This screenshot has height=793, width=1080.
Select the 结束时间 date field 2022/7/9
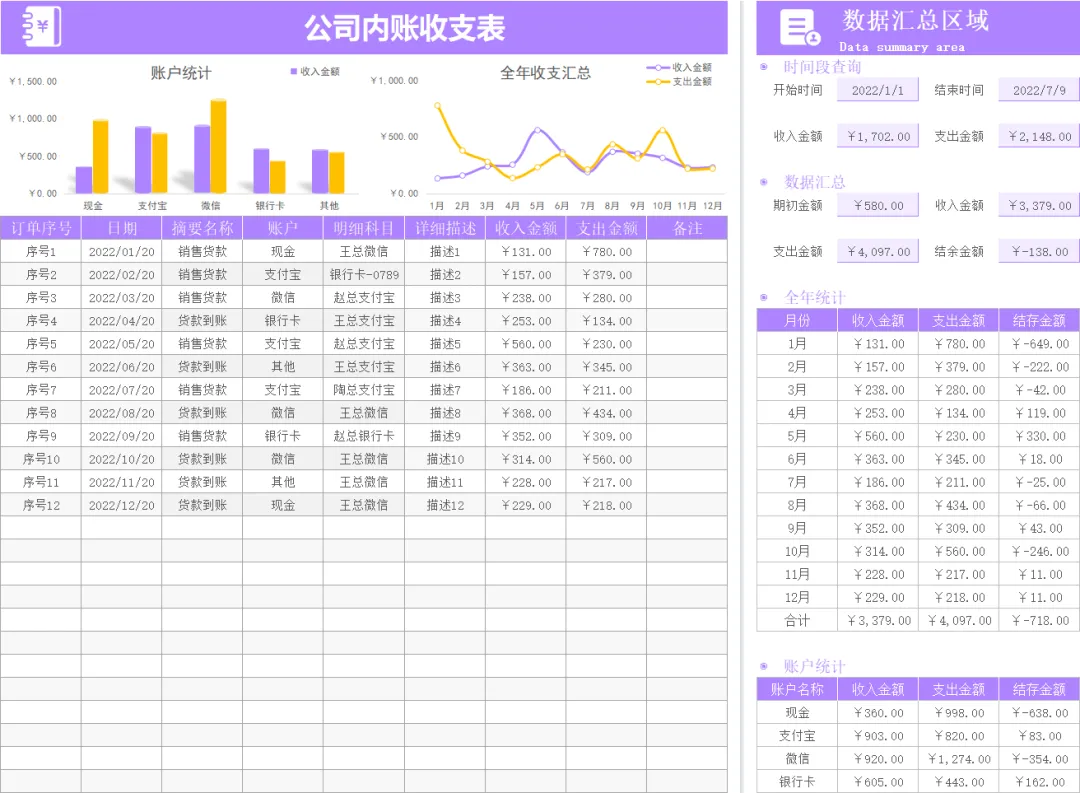[x=1039, y=90]
